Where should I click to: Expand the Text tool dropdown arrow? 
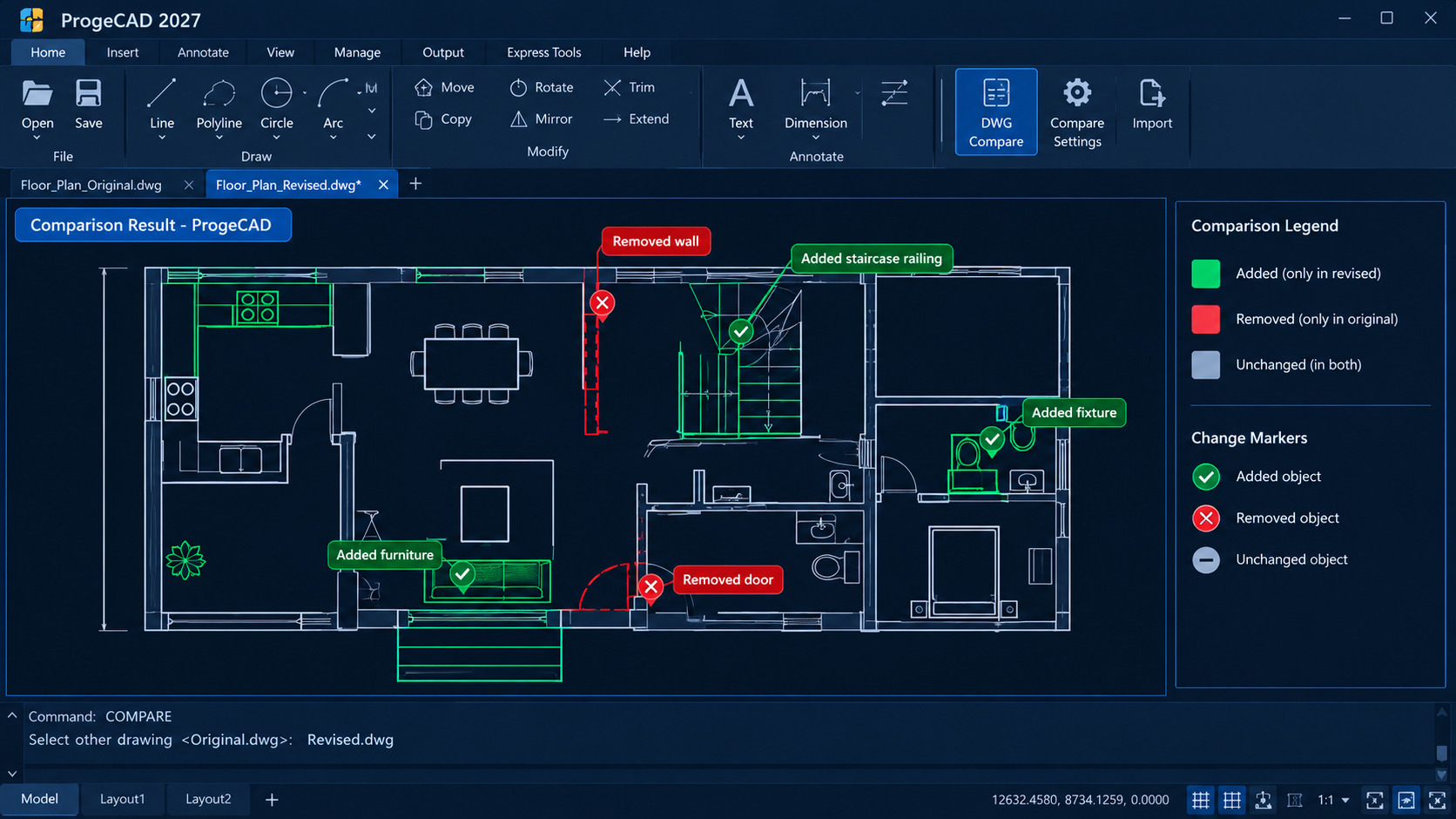pos(741,138)
